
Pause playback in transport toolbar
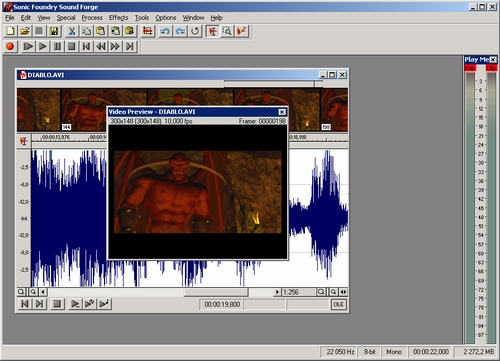pyautogui.click(x=57, y=46)
